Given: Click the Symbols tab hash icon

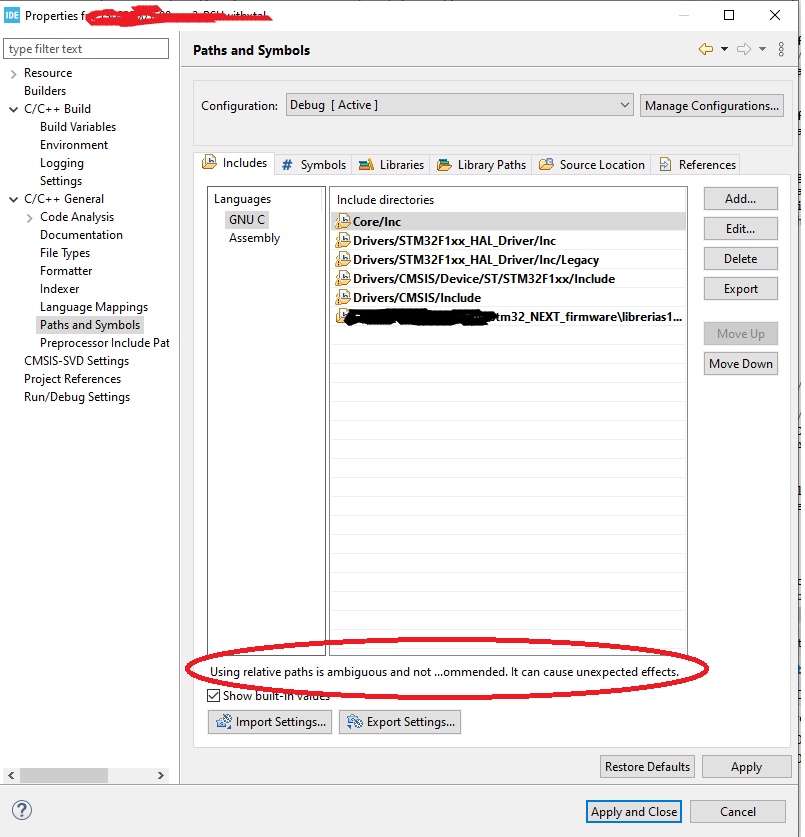Looking at the screenshot, I should pos(287,165).
